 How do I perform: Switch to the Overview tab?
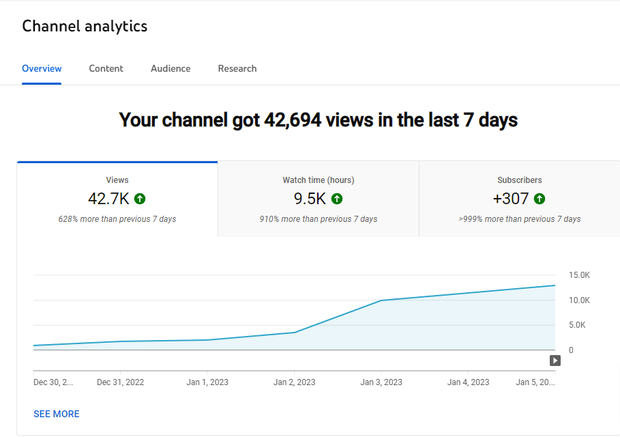42,69
